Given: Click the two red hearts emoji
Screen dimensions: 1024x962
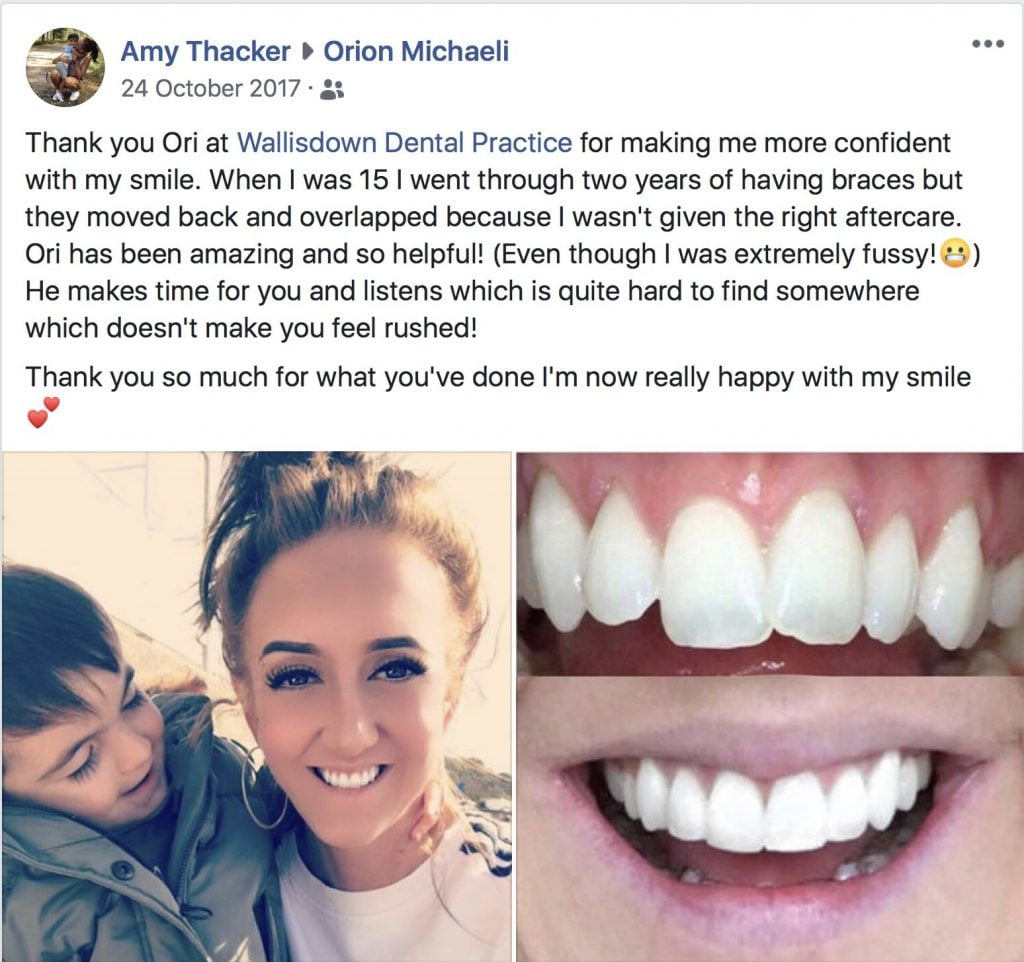Looking at the screenshot, I should pyautogui.click(x=43, y=412).
